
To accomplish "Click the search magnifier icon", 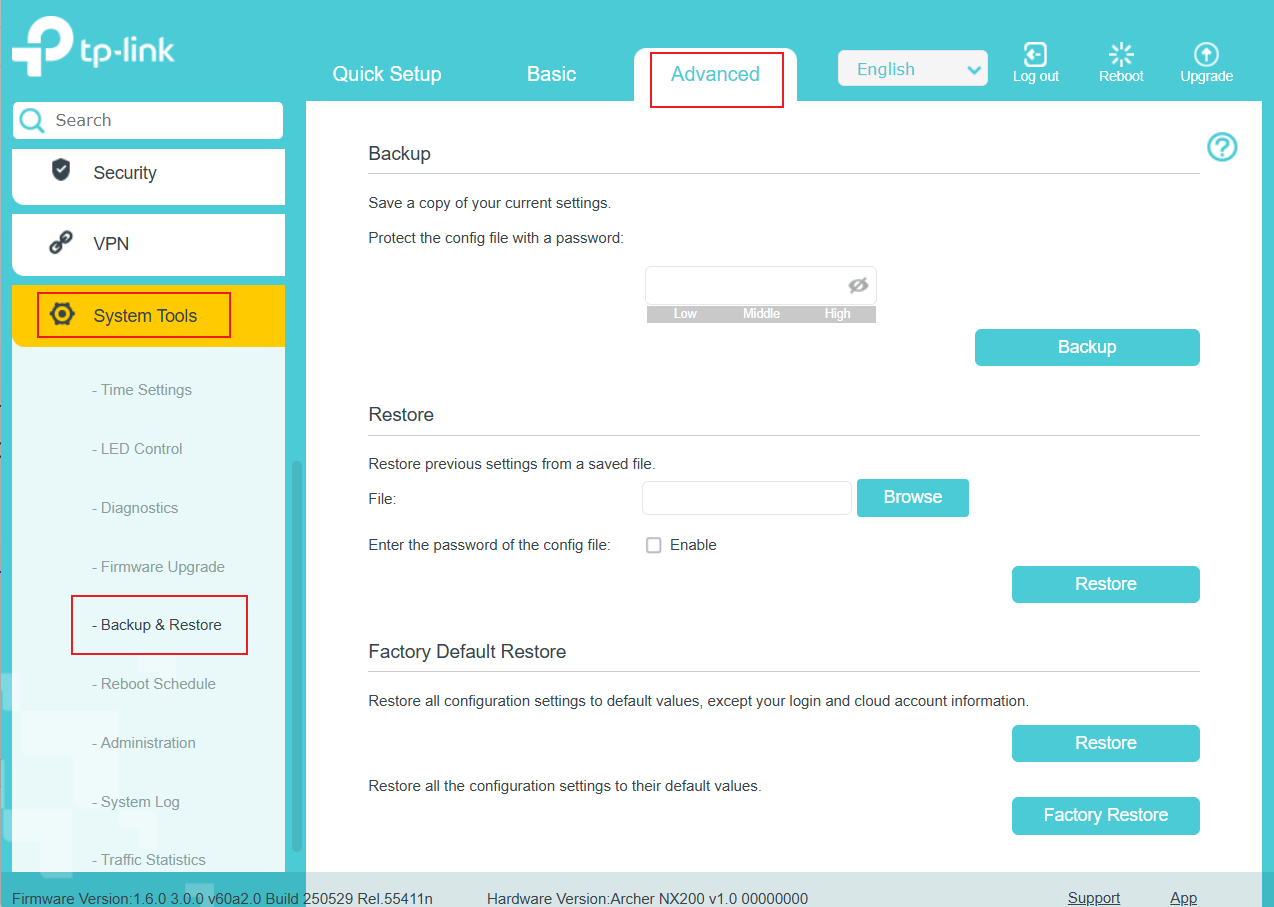I will tap(32, 121).
